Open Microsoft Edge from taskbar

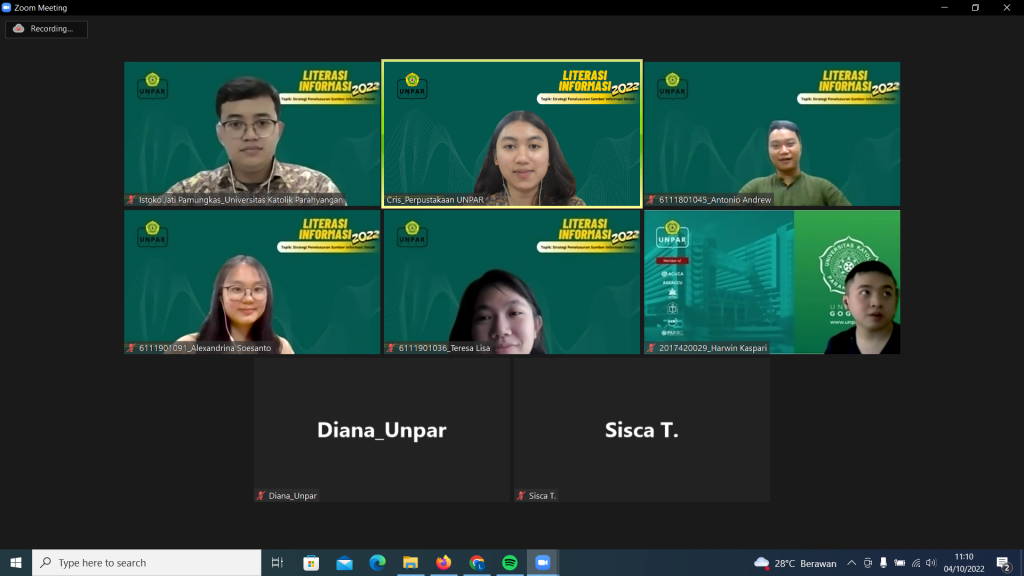tap(377, 563)
